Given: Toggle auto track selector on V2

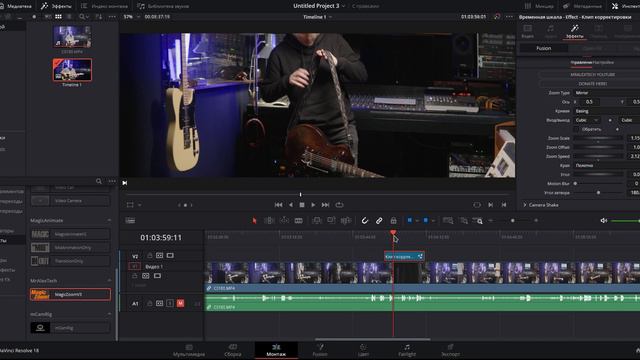Looking at the screenshot, I should tap(159, 256).
